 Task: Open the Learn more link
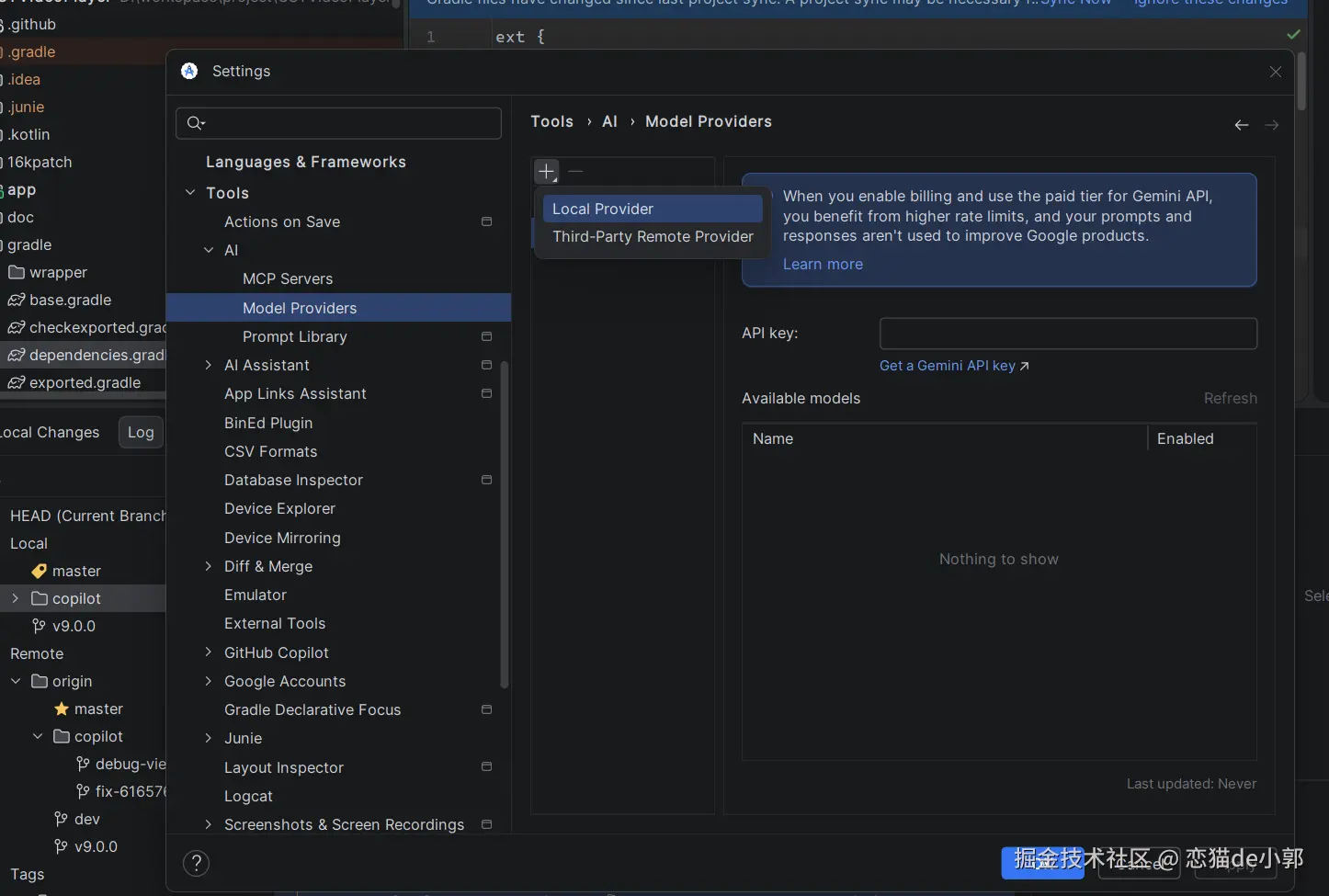[823, 264]
